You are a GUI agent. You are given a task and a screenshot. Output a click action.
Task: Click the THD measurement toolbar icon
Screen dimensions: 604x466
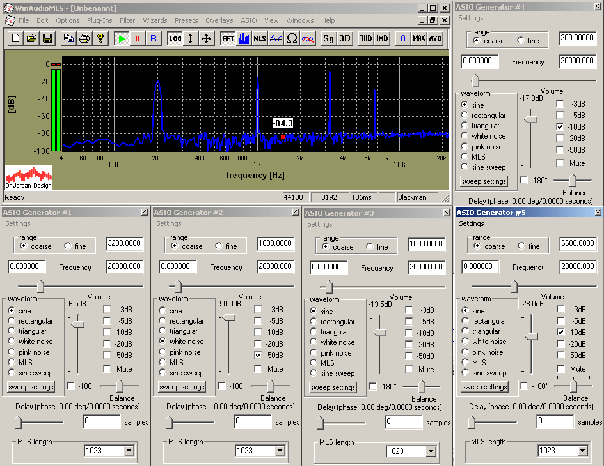click(365, 38)
